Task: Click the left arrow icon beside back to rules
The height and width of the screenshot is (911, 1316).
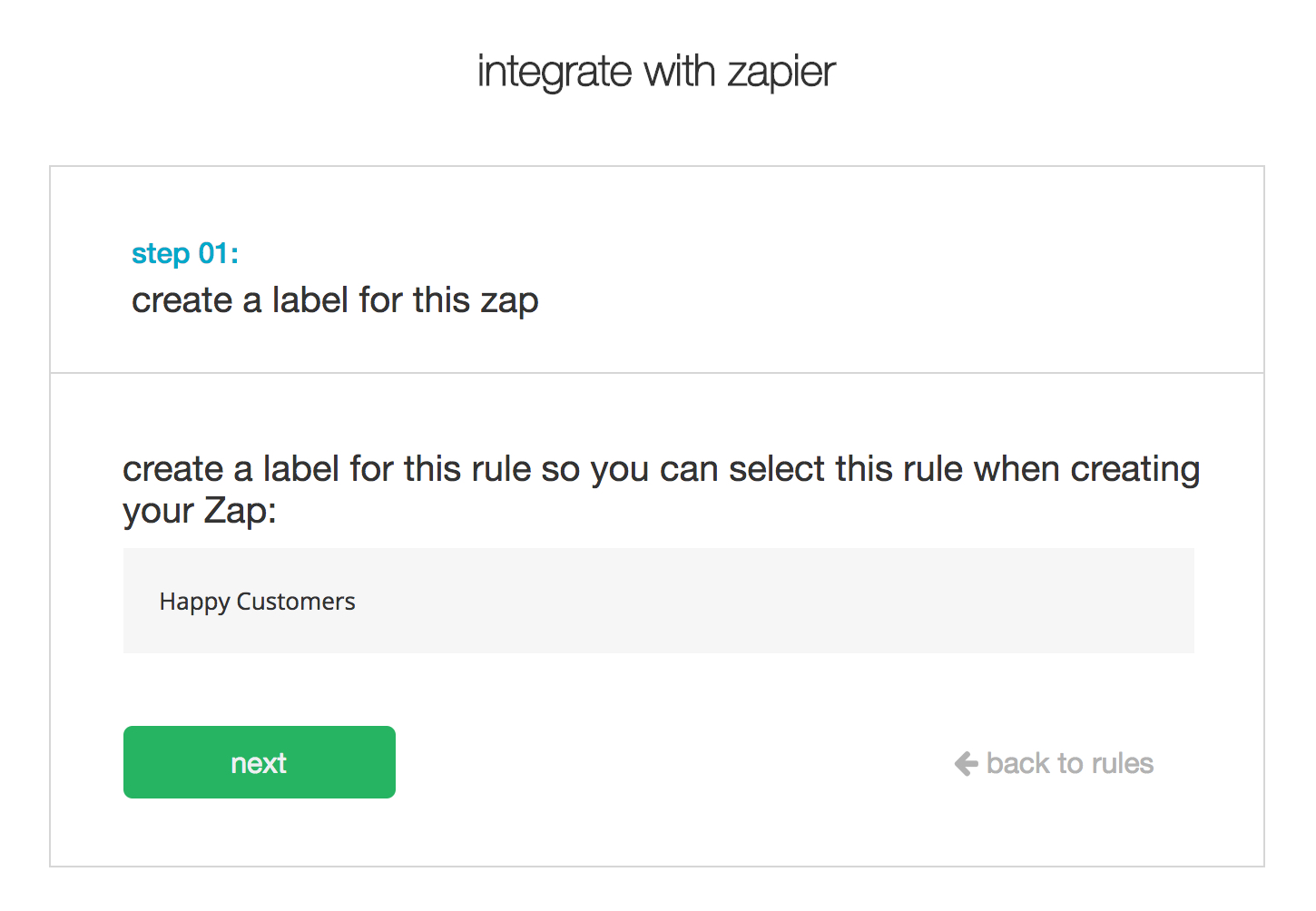Action: click(x=966, y=764)
